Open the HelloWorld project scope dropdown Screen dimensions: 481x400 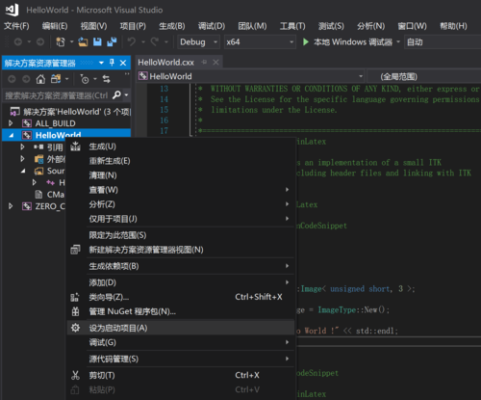(x=251, y=76)
